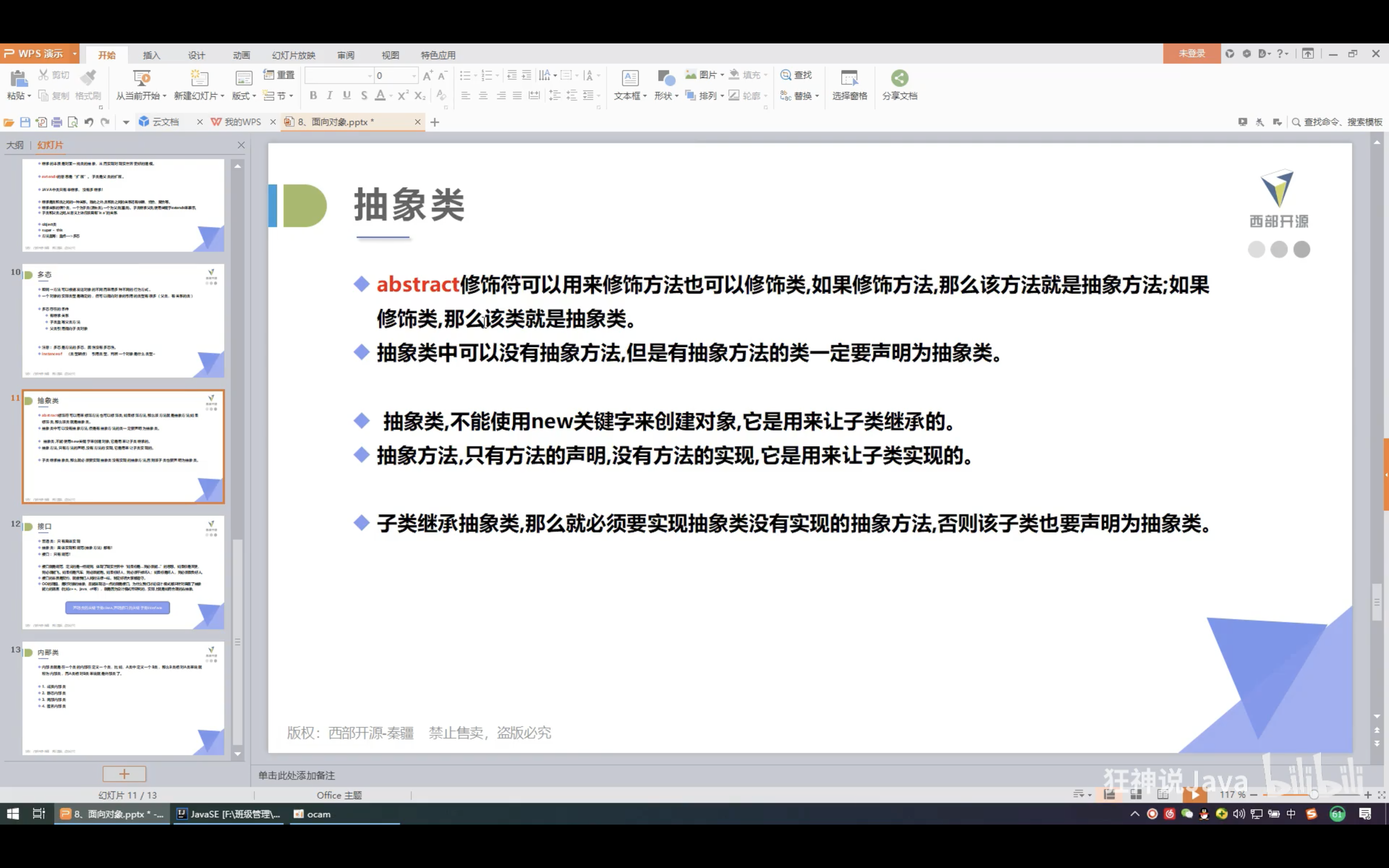The width and height of the screenshot is (1389, 868).
Task: Expand the New Slide dropdown arrow
Action: (x=223, y=96)
